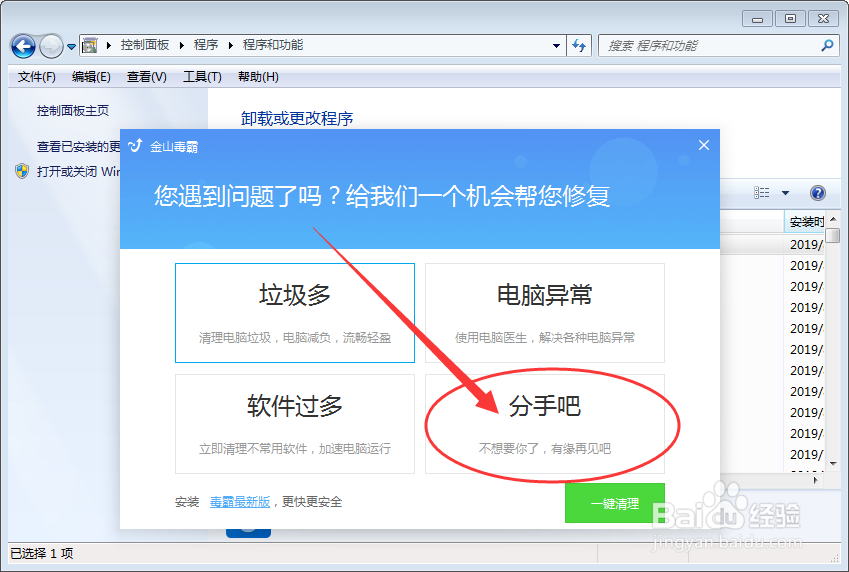The height and width of the screenshot is (572, 849).
Task: Click status bar text 已选择 1 项
Action: pyautogui.click(x=42, y=554)
